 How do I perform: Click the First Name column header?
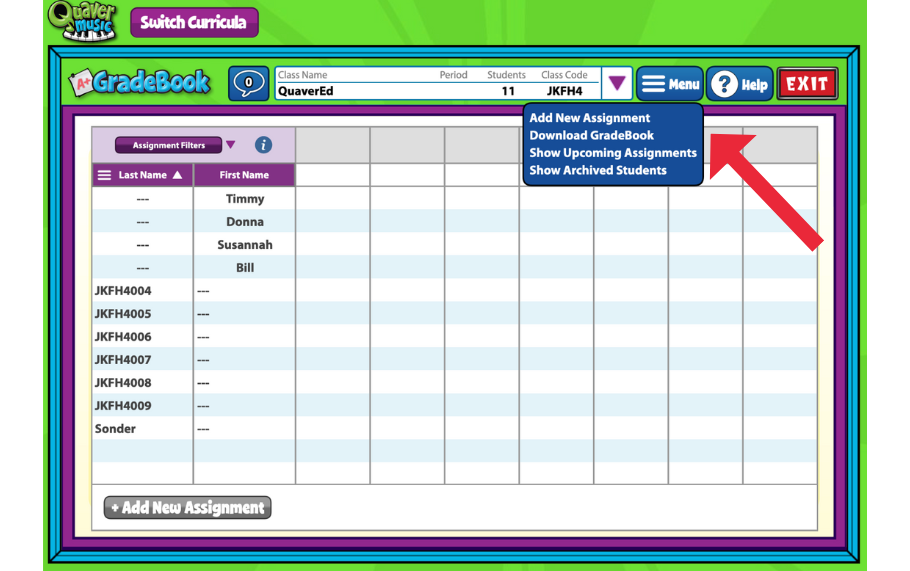pyautogui.click(x=244, y=175)
